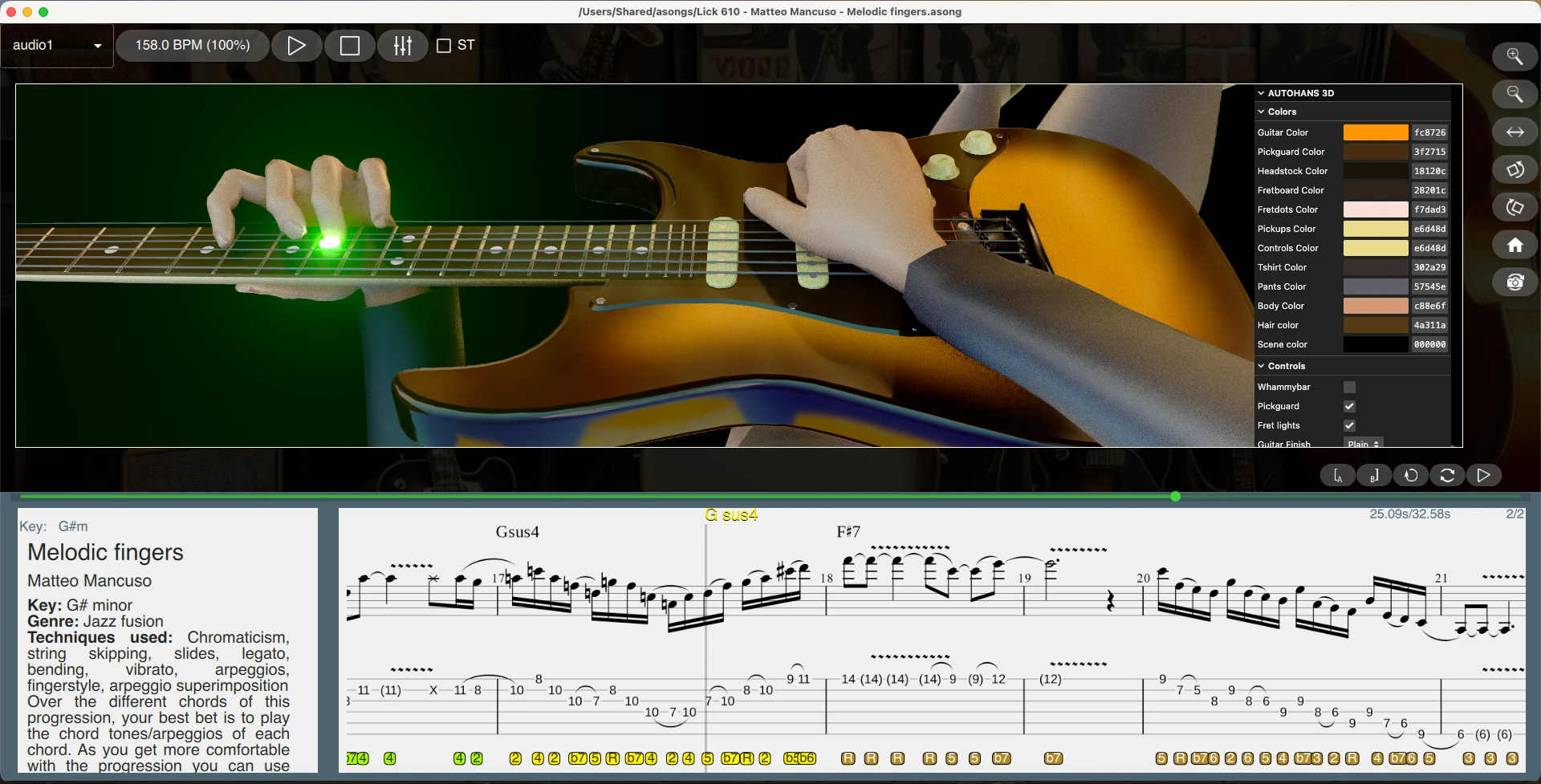Screen dimensions: 1541x784
Task: Click the horizontal pan arrows icon
Action: [x=1516, y=132]
